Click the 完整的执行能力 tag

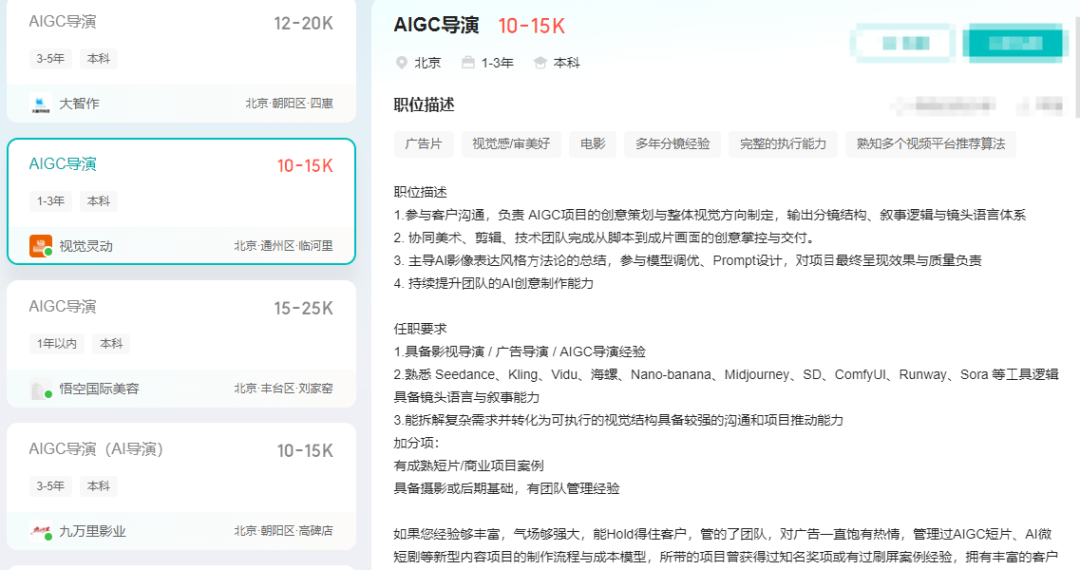(783, 144)
